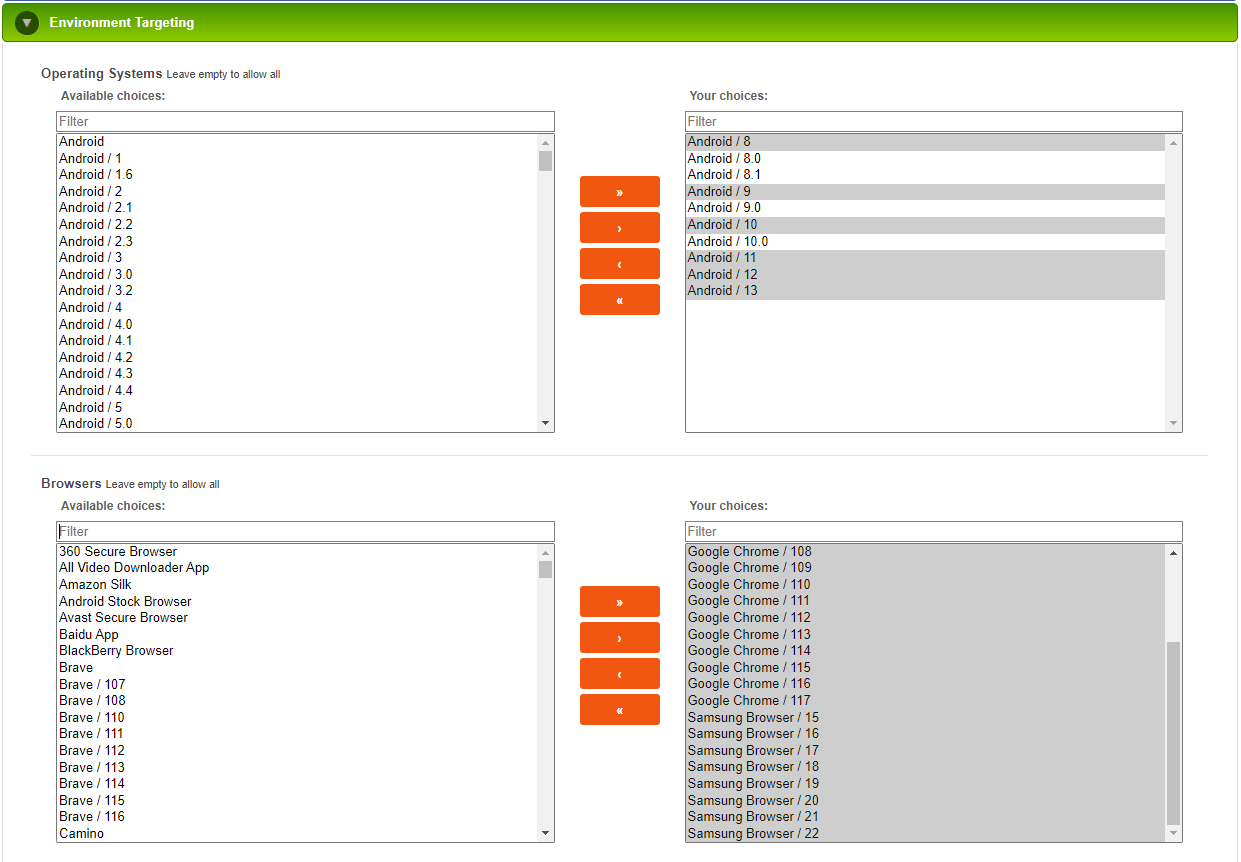
Task: Select '360 Secure Browser' in available browsers
Action: pos(297,552)
